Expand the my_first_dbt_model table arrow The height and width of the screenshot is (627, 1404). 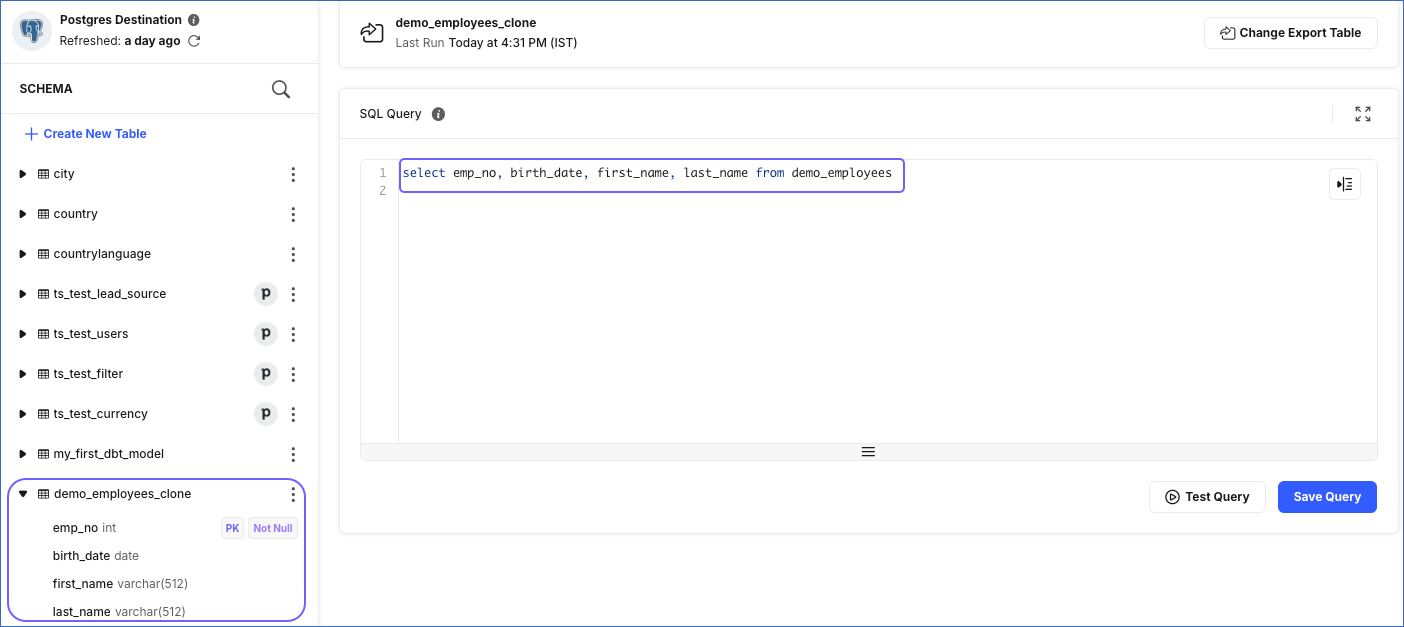[x=23, y=454]
